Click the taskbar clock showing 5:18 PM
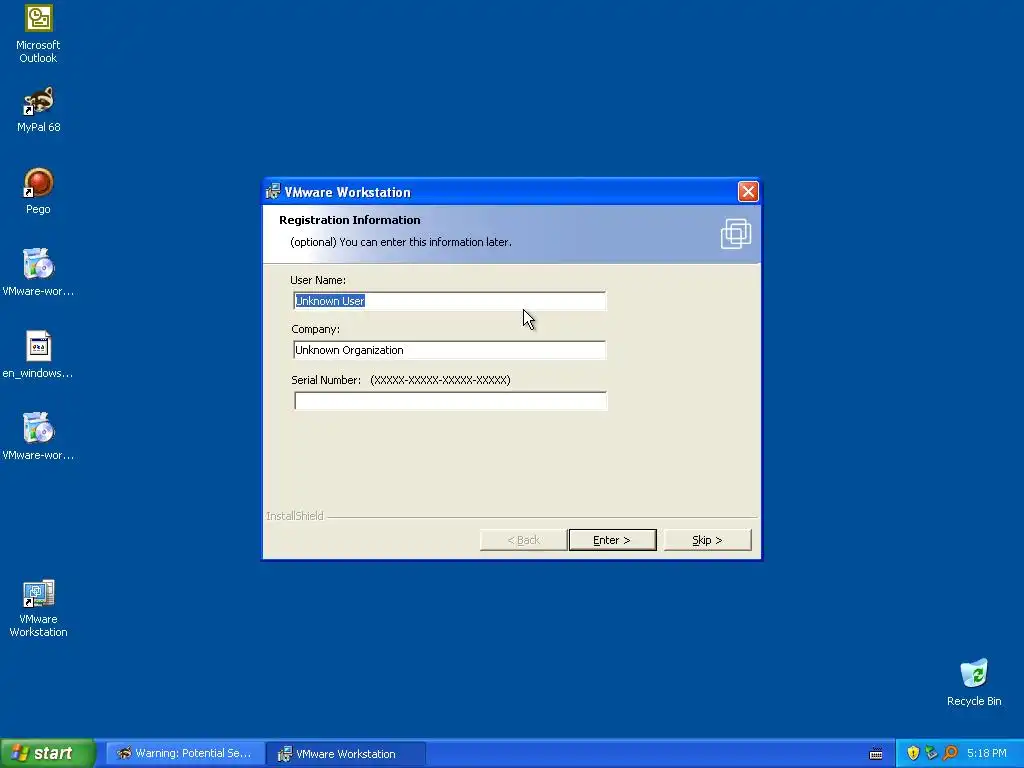Screen dimensions: 1024x768 pos(987,753)
